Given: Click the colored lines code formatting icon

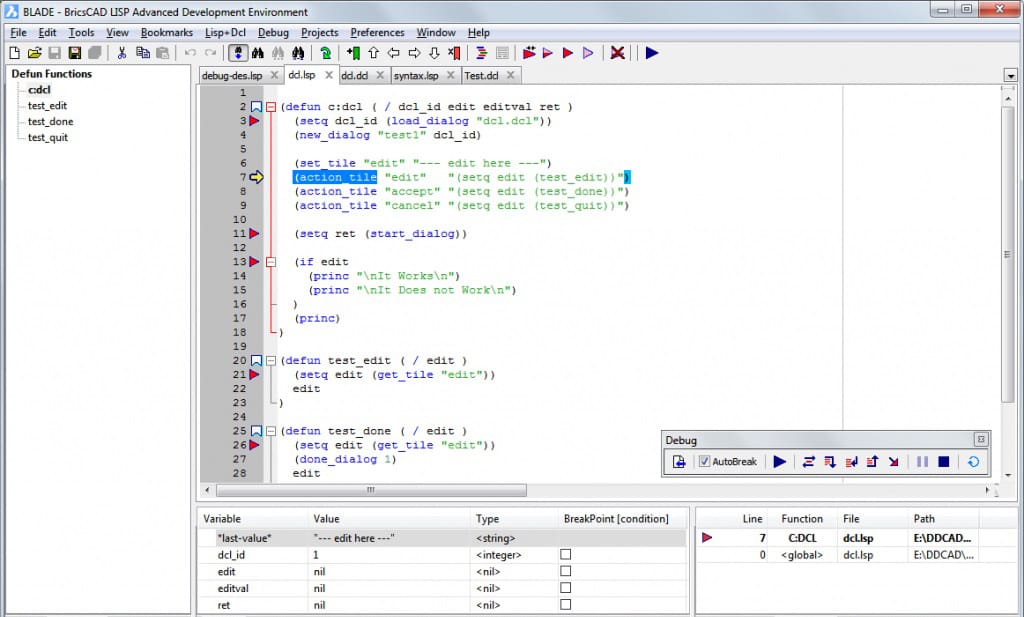Looking at the screenshot, I should 482,53.
